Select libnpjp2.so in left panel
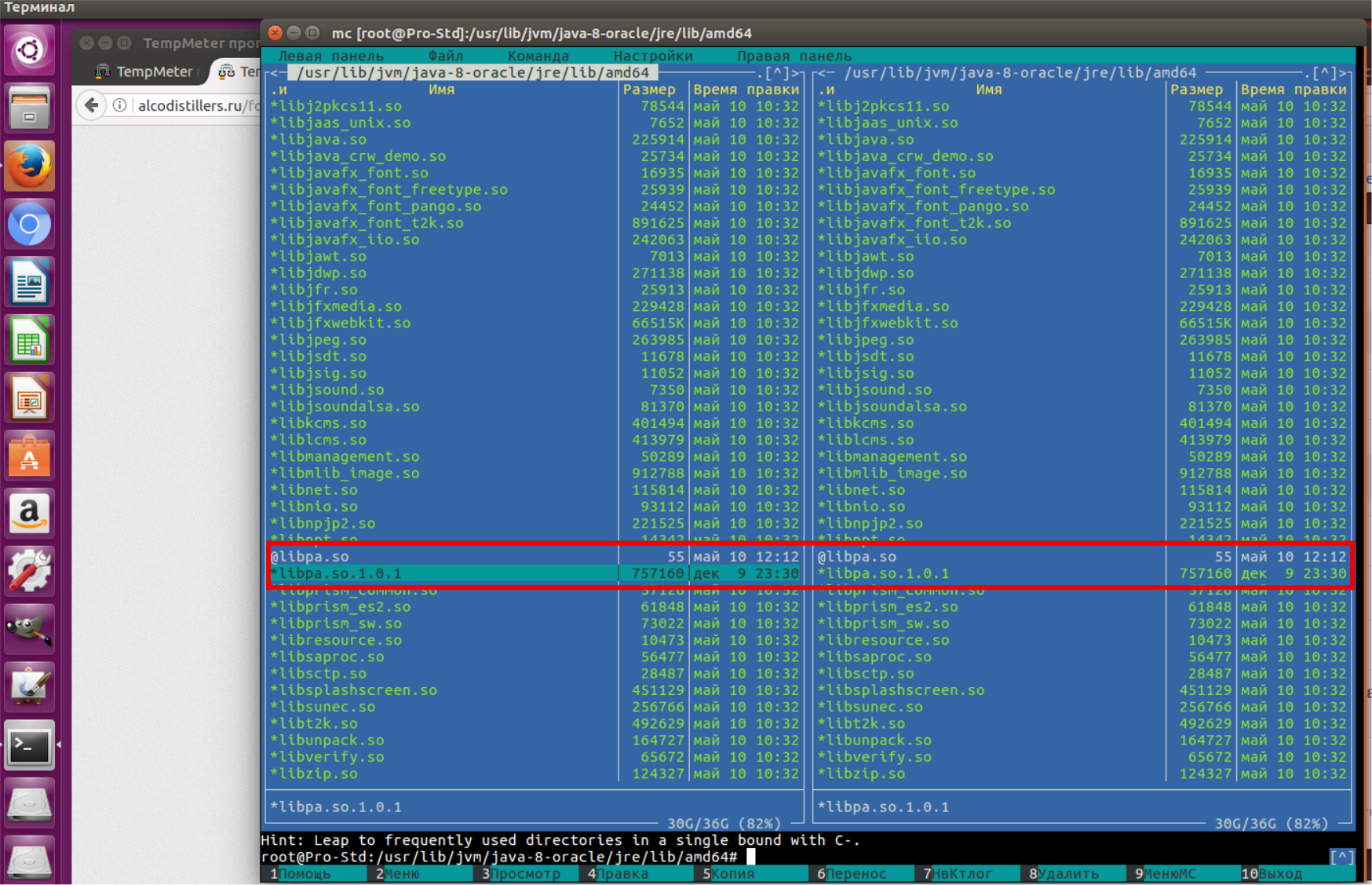 [x=534, y=523]
